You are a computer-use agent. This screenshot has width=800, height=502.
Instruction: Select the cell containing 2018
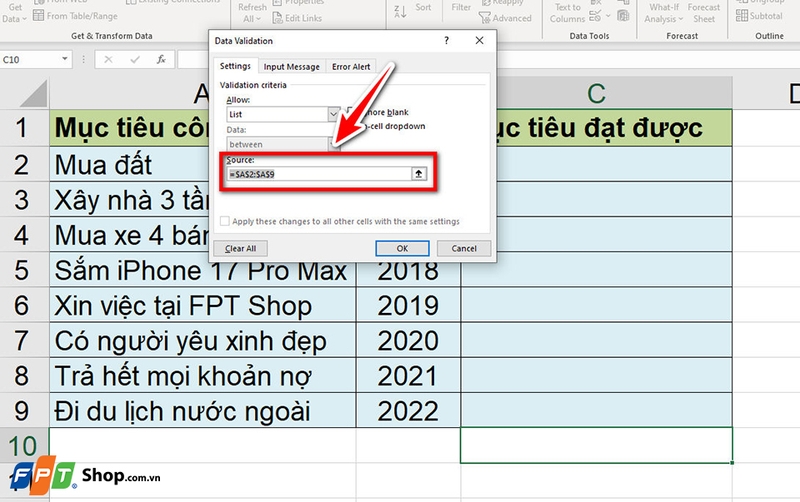(408, 274)
